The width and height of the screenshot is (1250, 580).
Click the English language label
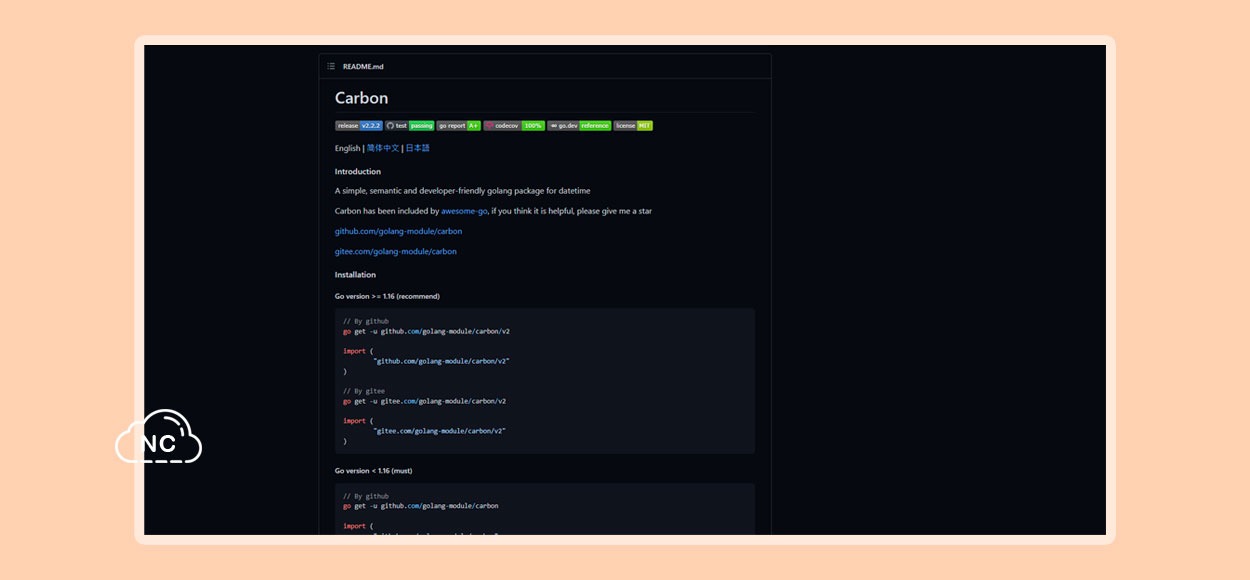[347, 148]
